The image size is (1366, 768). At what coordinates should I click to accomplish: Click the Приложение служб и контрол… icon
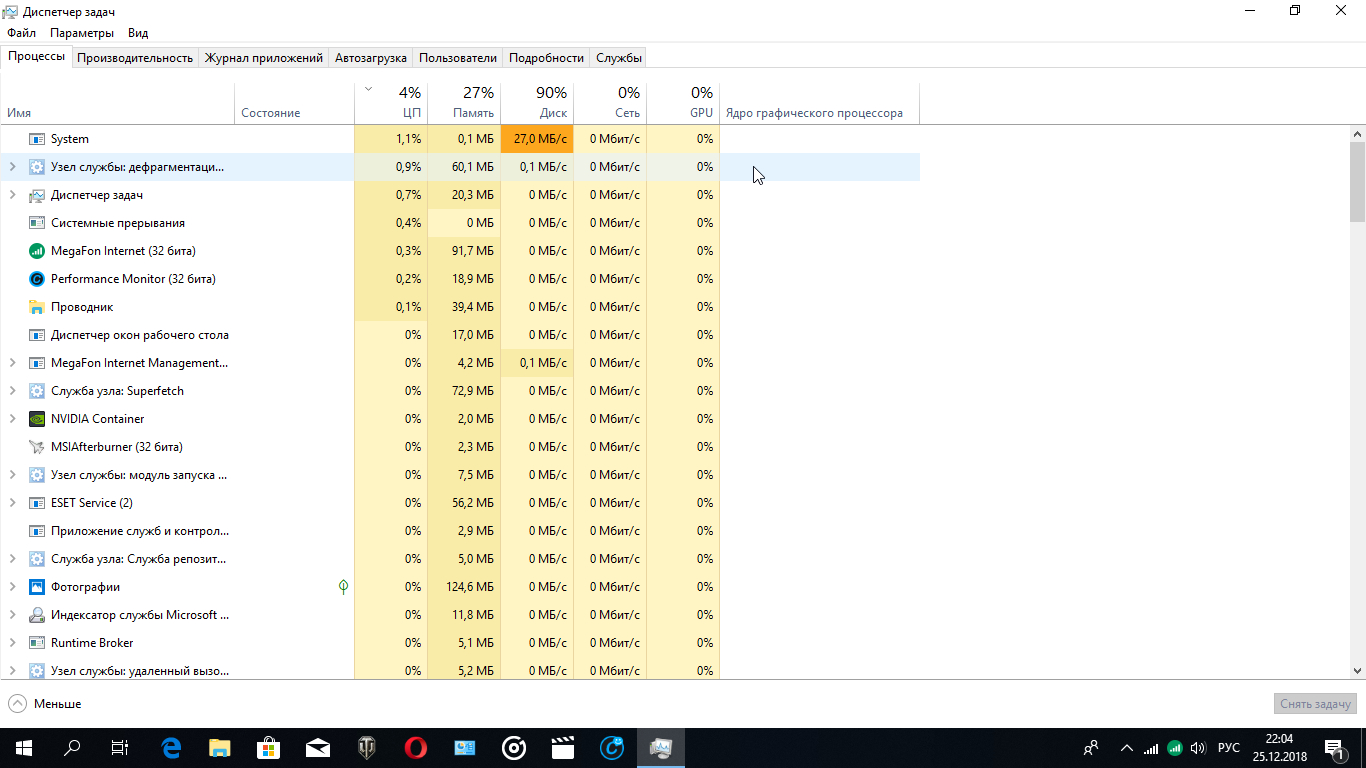coord(37,531)
